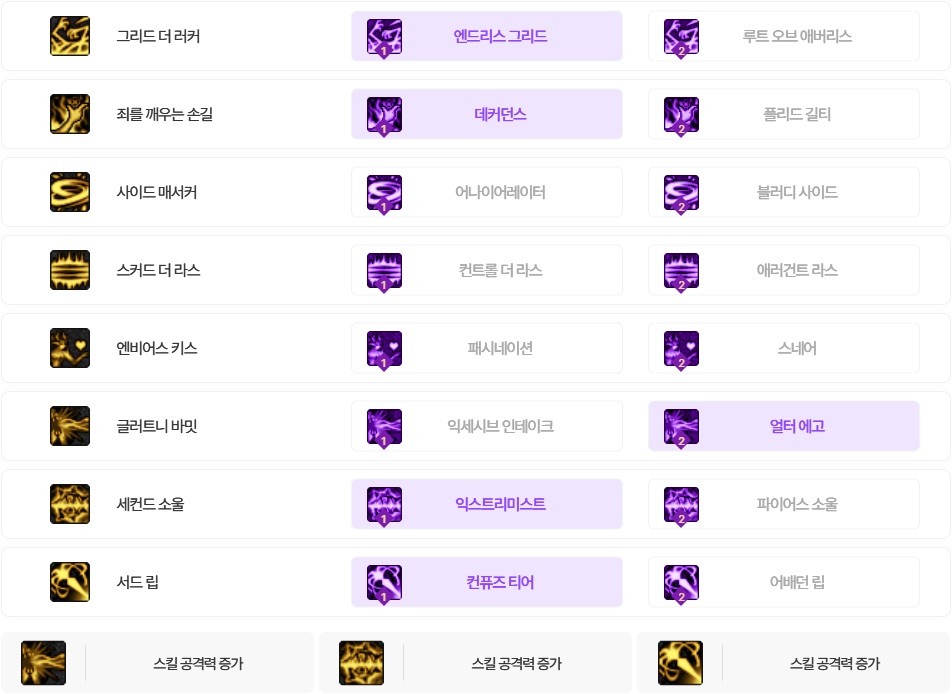The height and width of the screenshot is (694, 952).
Task: Choose the 스네어 enhancement option
Action: (x=784, y=348)
